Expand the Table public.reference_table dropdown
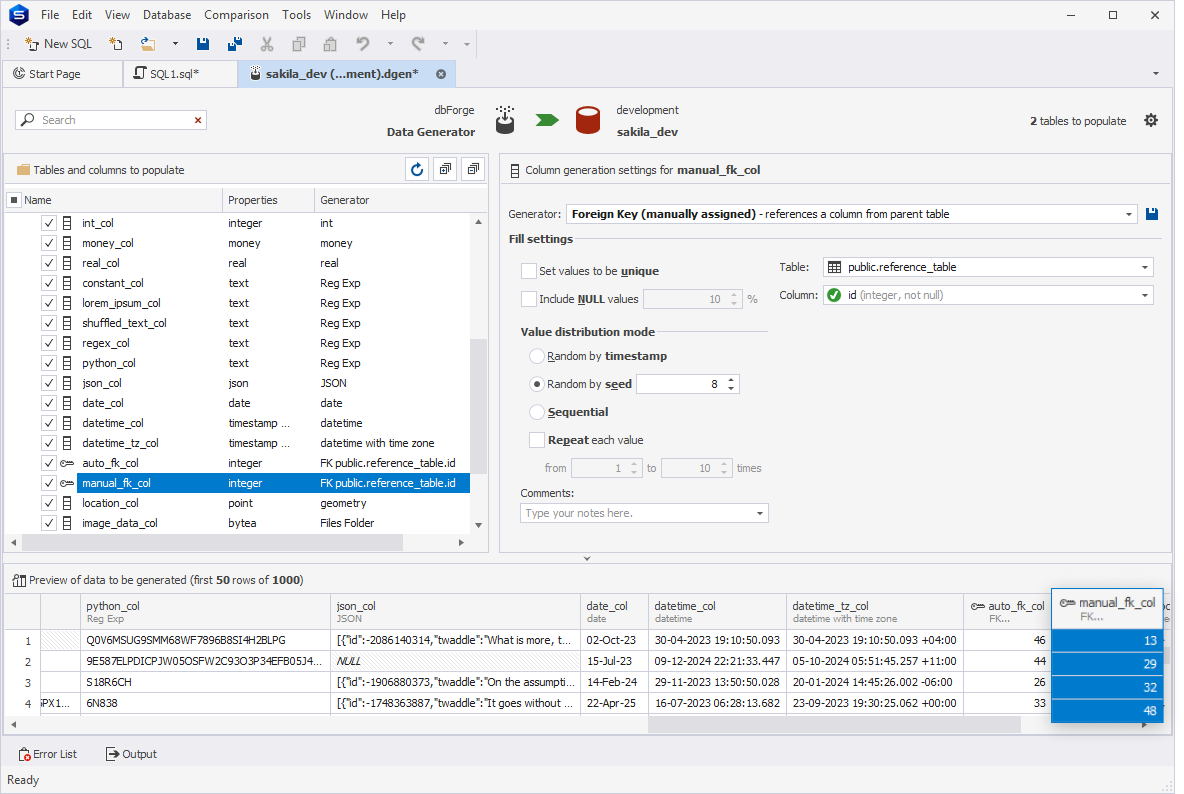This screenshot has width=1184, height=794. point(1144,267)
